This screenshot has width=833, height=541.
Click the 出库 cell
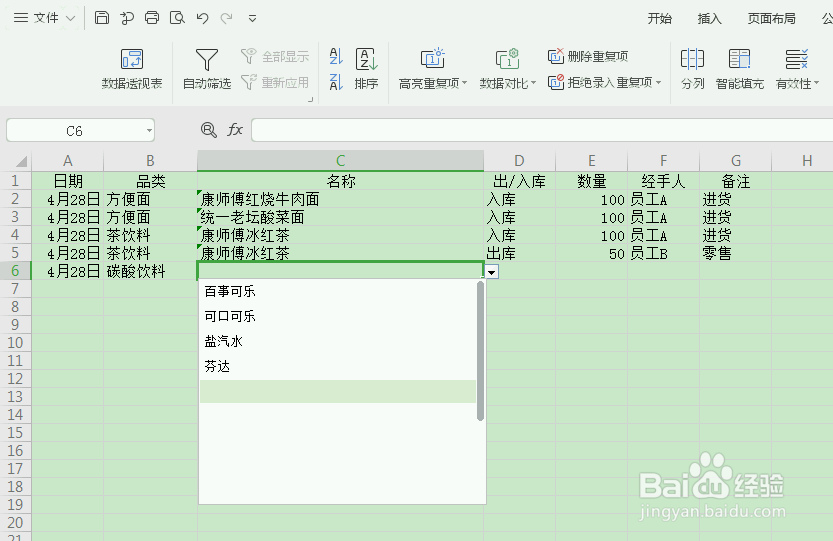point(520,253)
